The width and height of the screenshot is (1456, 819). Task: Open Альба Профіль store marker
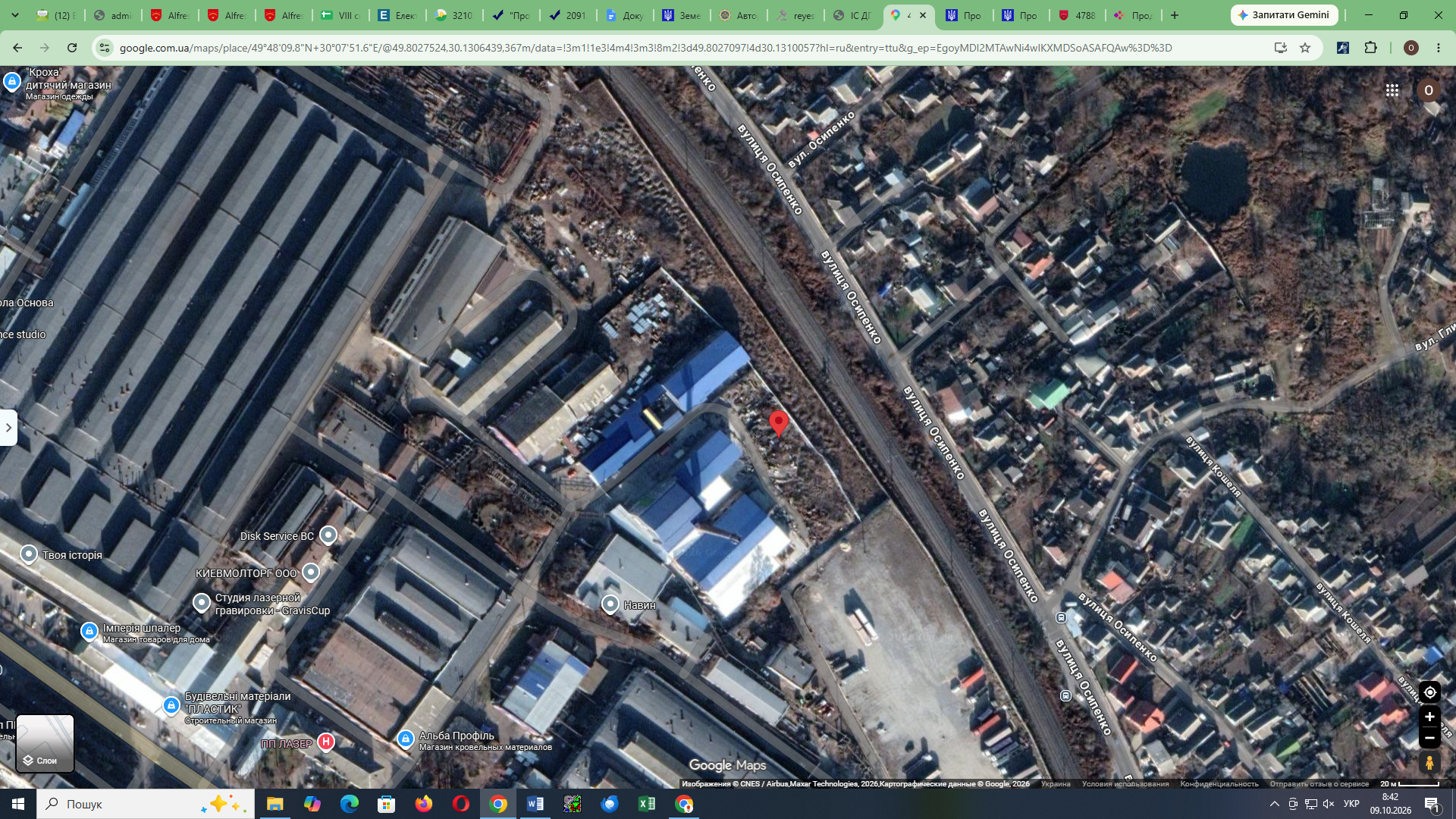tap(406, 738)
